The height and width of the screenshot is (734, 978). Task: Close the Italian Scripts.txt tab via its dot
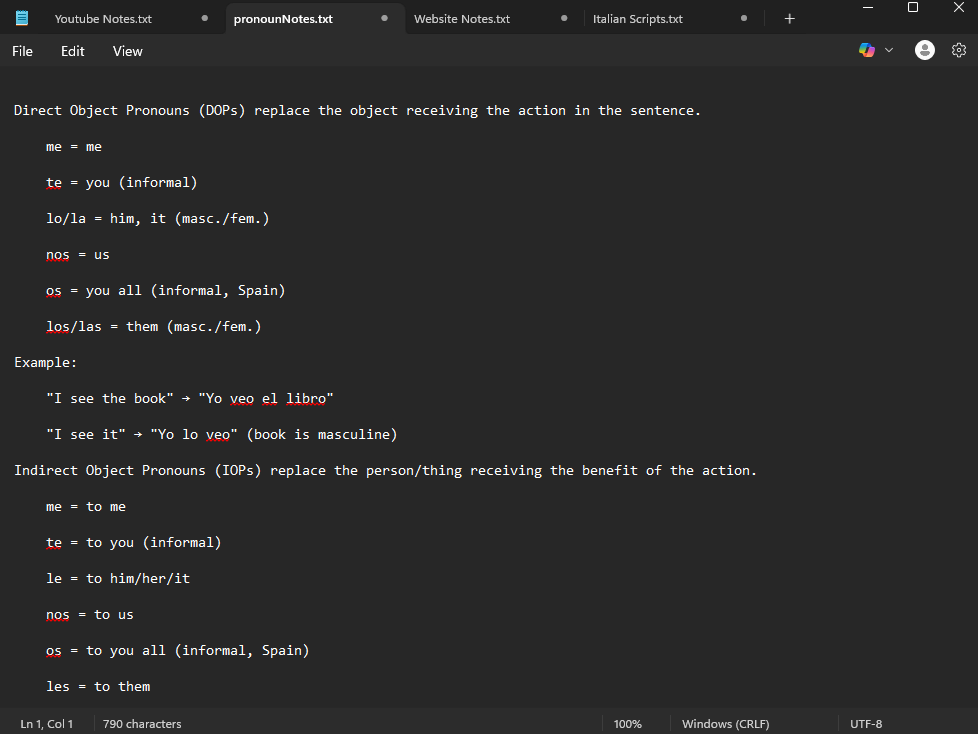pos(744,19)
